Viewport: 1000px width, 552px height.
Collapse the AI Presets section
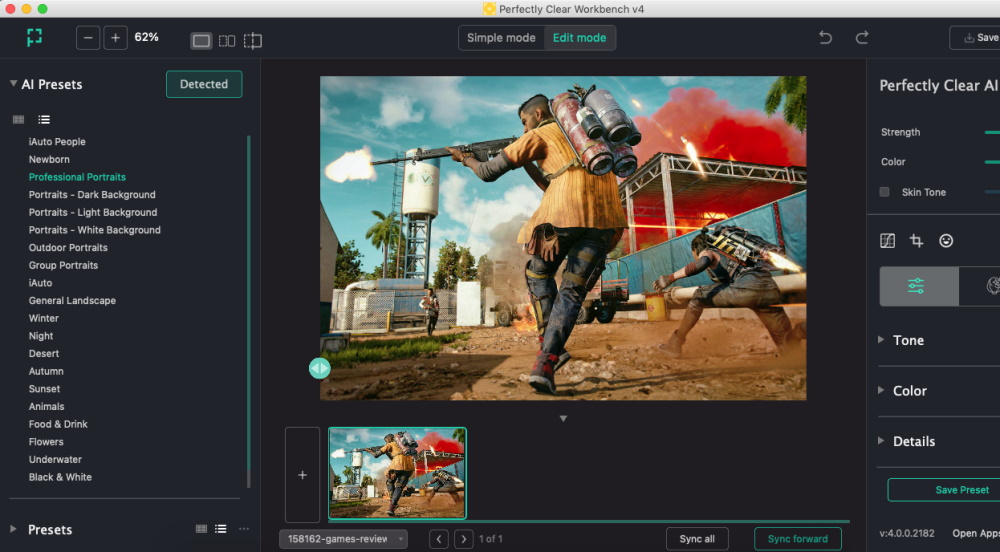tap(13, 84)
